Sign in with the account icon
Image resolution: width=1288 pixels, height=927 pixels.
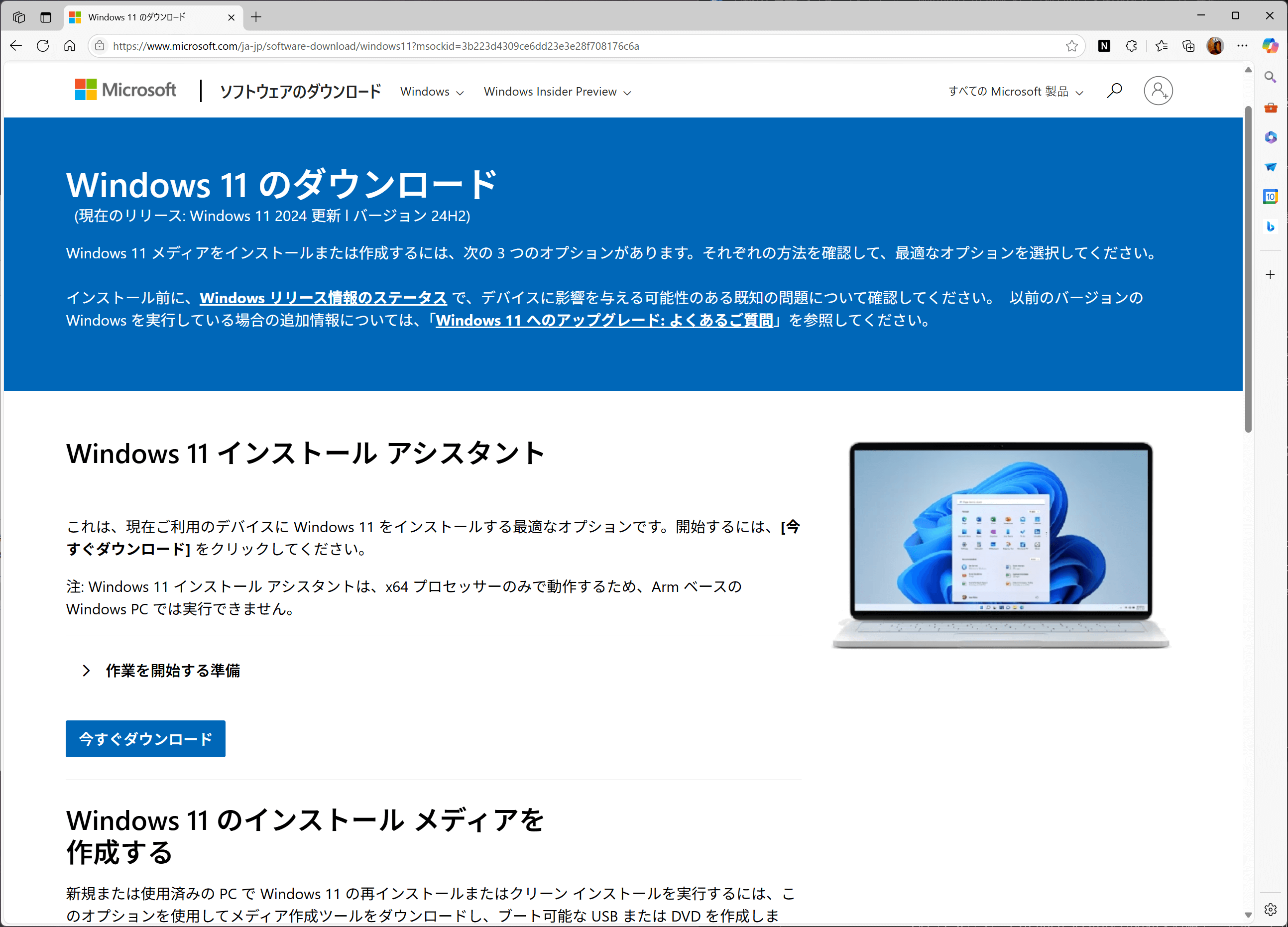(1158, 90)
